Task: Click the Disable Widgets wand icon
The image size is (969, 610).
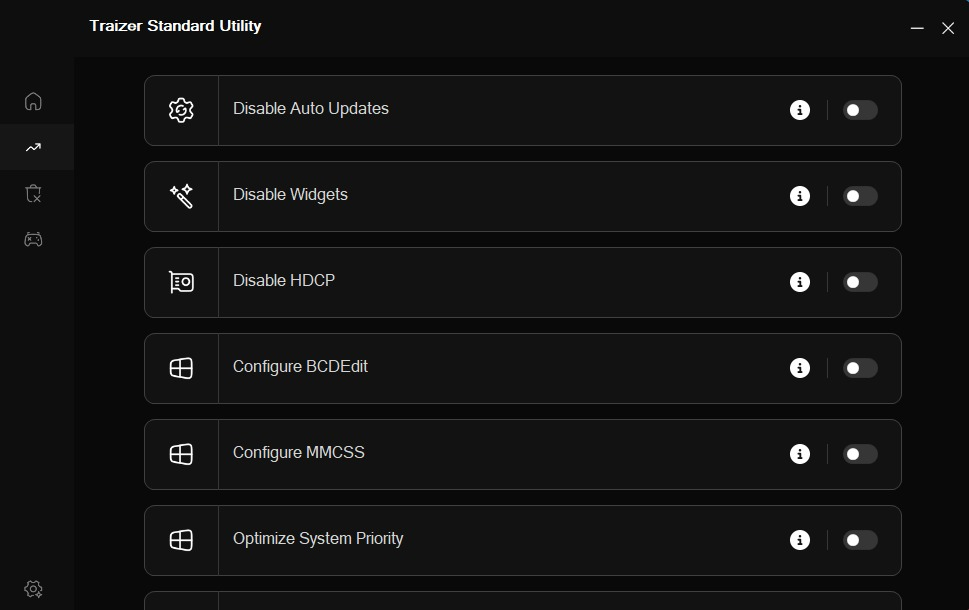Action: 181,196
